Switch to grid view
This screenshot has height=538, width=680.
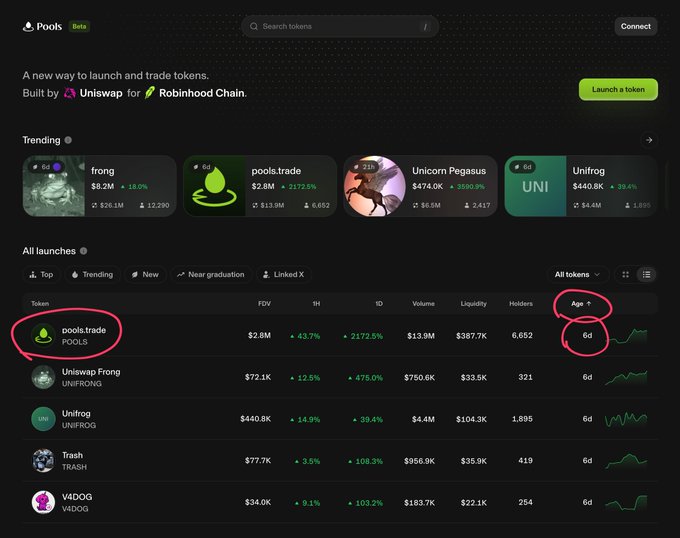click(625, 274)
